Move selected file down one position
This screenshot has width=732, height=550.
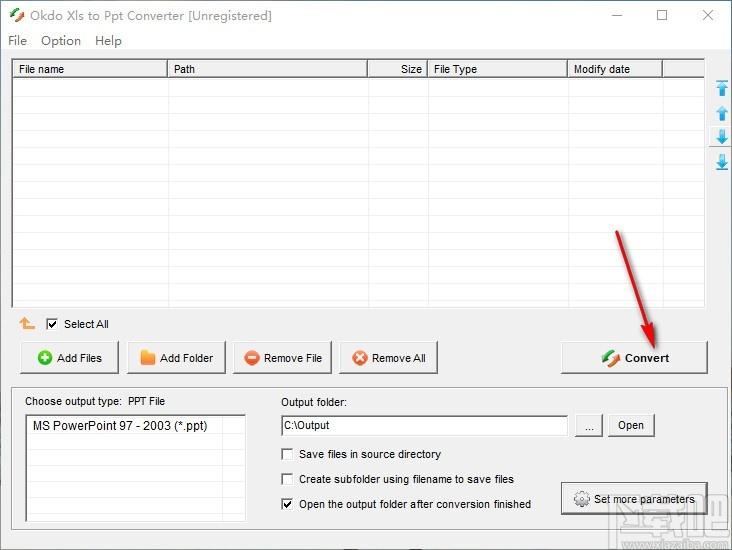pos(722,137)
